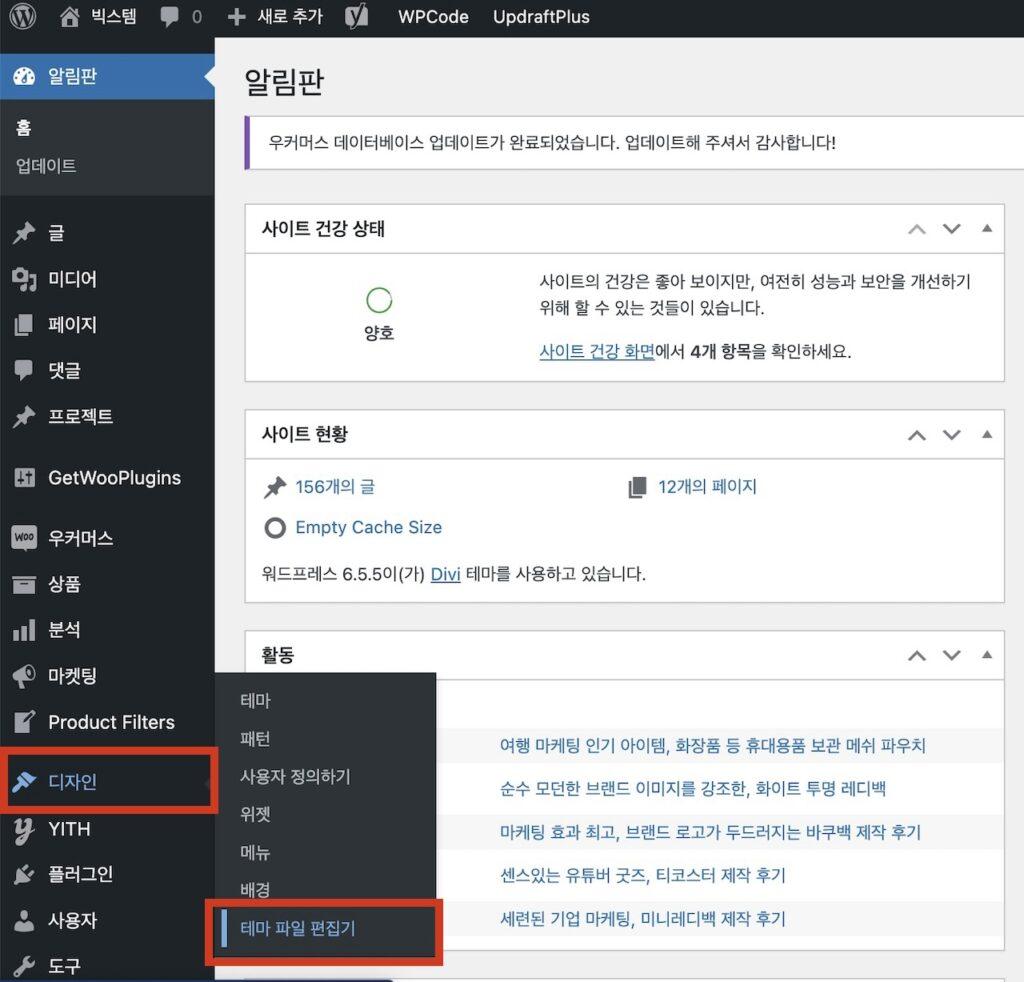Viewport: 1024px width, 982px height.
Task: Click the 알림판 page heading
Action: click(284, 82)
